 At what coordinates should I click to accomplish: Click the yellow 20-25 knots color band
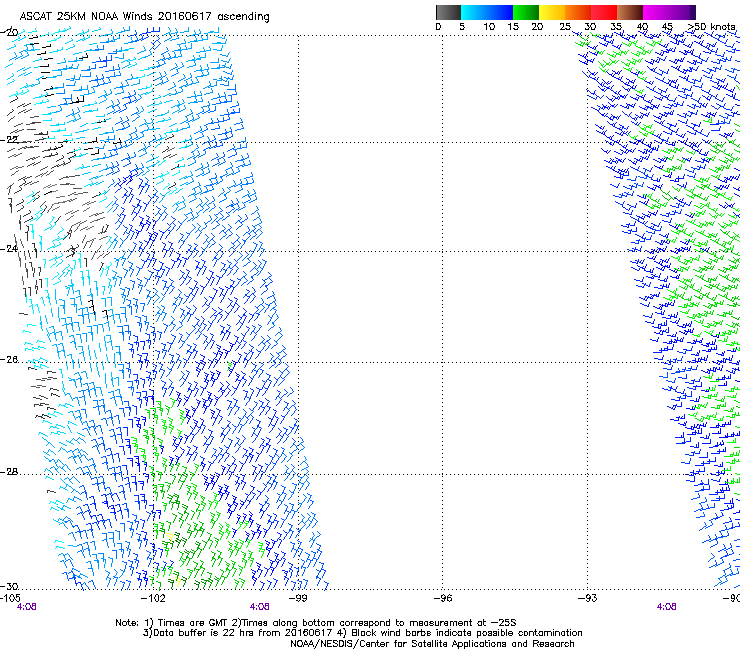[x=552, y=12]
